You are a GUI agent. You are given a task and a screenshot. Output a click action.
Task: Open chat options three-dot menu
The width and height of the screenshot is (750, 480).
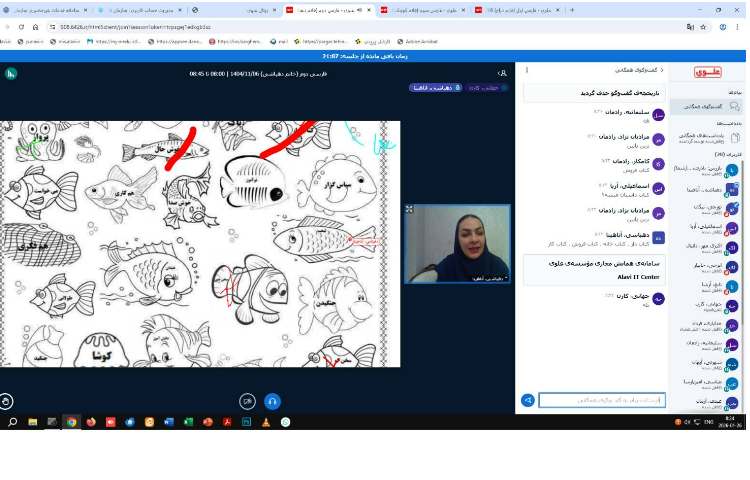click(x=527, y=70)
